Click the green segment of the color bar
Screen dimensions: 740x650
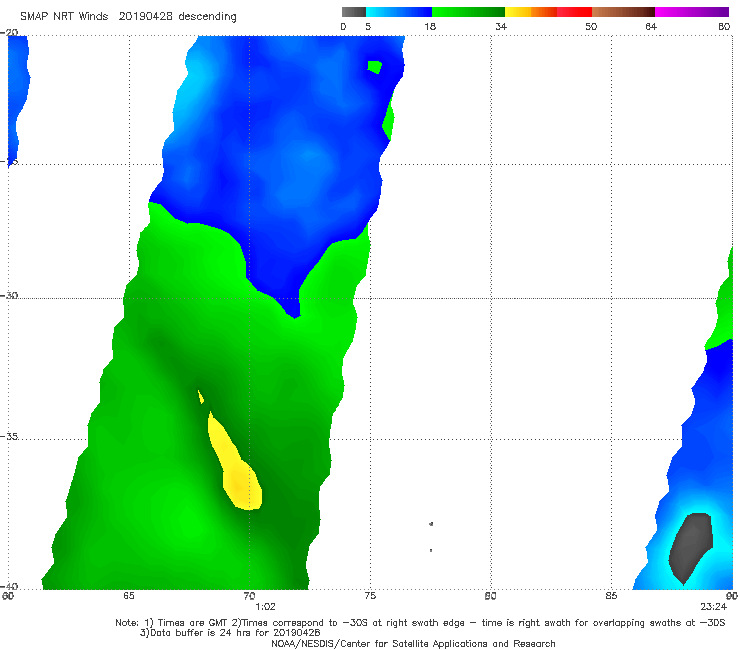point(468,12)
